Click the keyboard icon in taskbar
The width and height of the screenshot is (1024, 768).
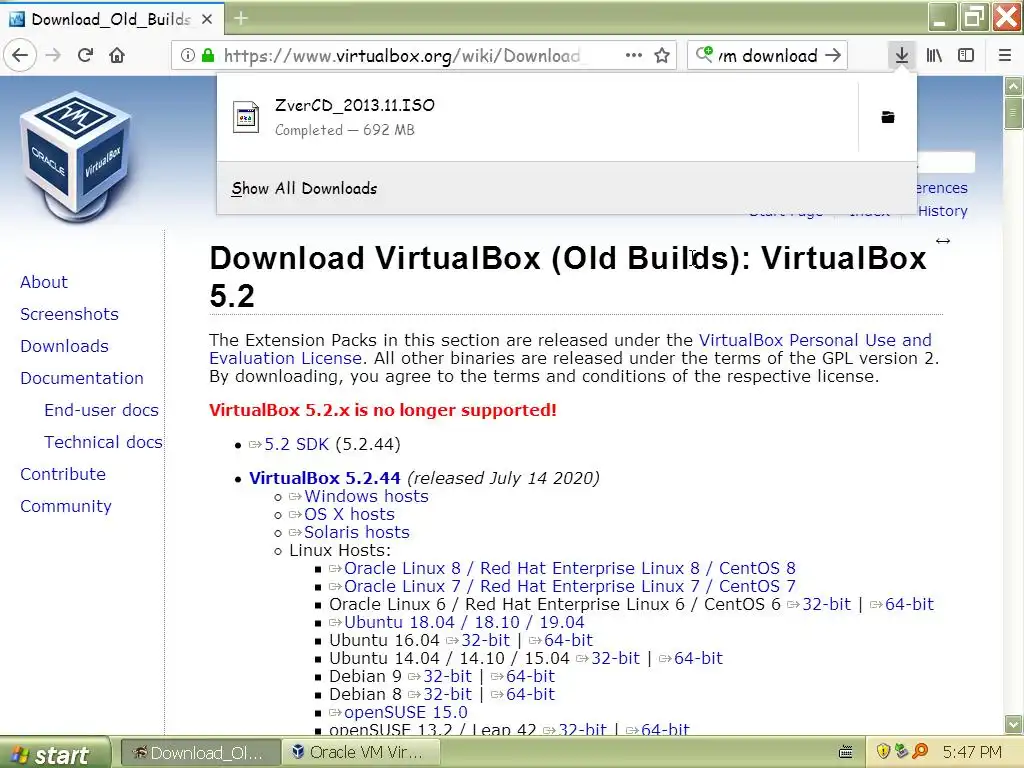(846, 752)
